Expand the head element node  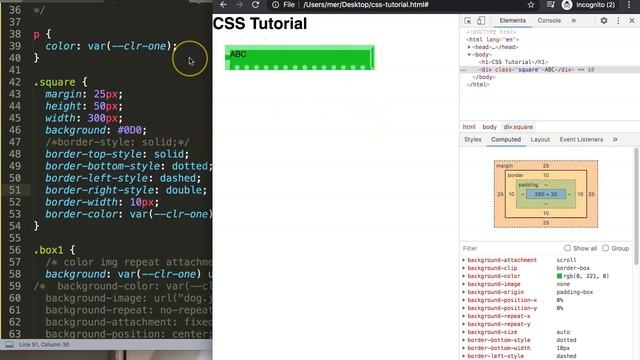(x=469, y=47)
